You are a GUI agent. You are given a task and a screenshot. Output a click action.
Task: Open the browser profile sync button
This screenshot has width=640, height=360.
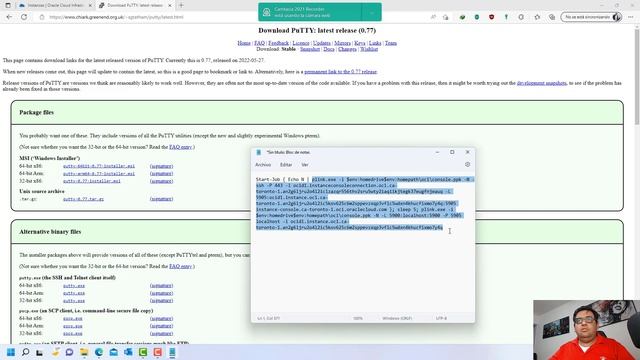(x=591, y=17)
